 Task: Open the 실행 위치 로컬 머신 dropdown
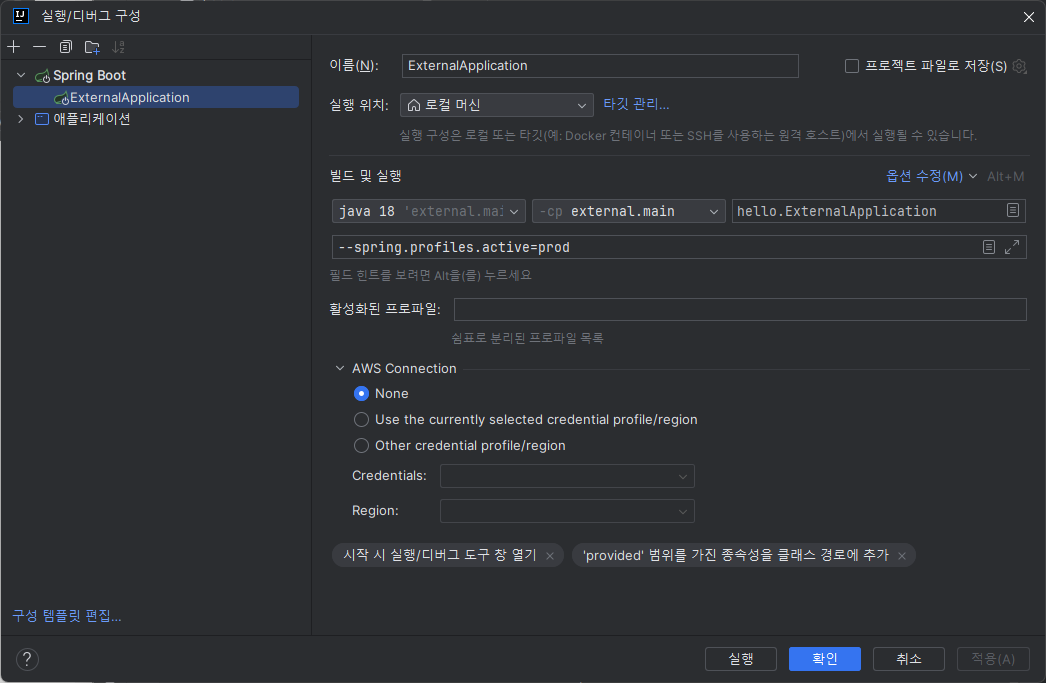(x=496, y=105)
